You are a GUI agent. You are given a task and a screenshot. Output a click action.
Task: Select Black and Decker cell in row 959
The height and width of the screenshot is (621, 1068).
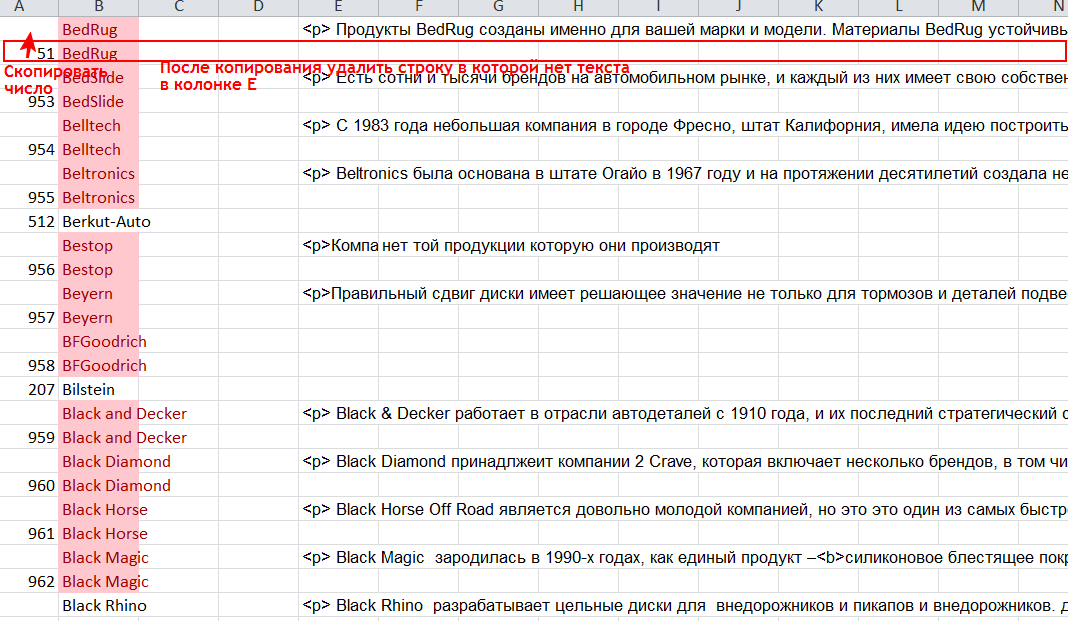99,437
